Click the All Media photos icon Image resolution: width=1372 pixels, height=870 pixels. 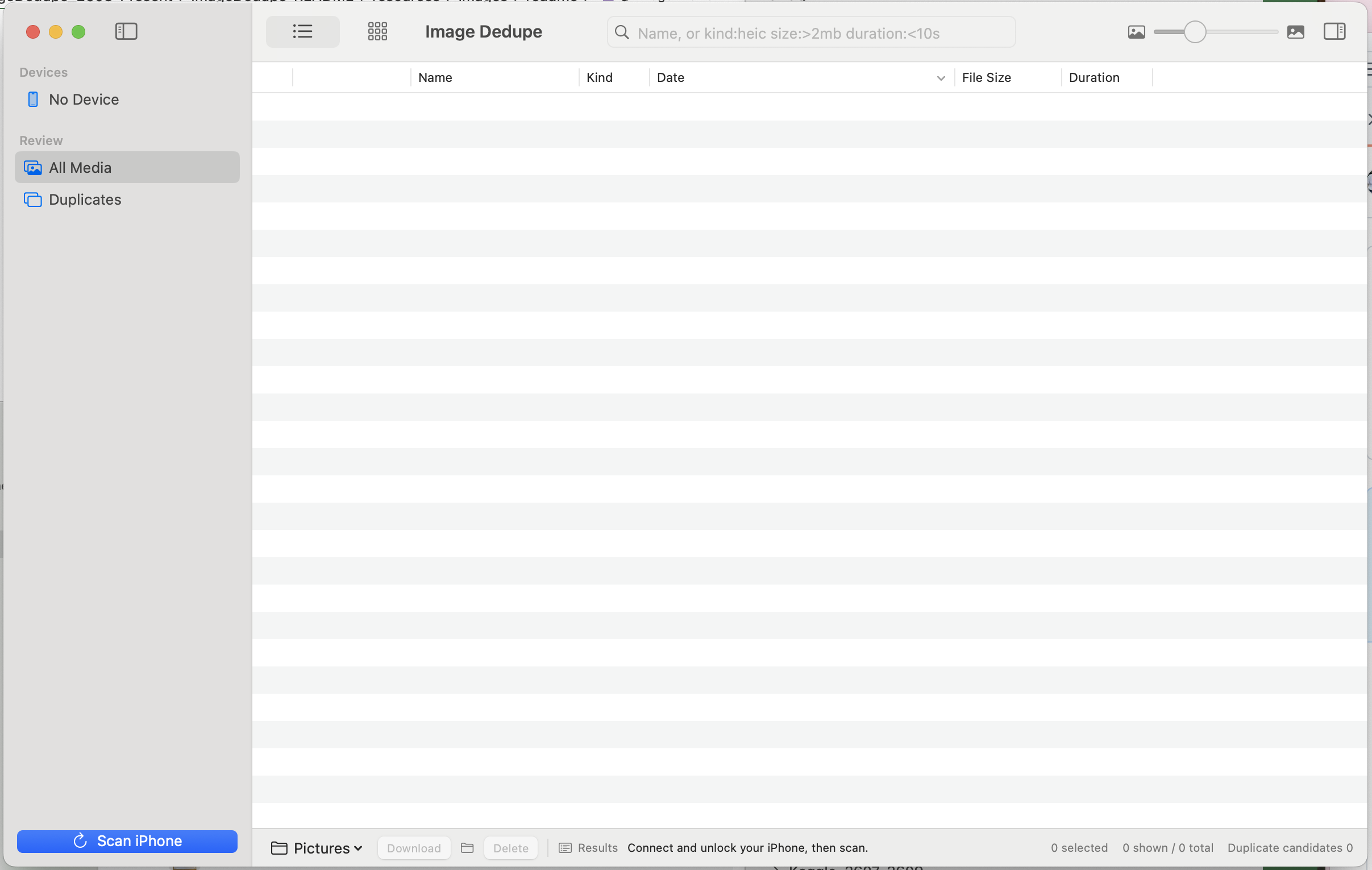(x=33, y=168)
